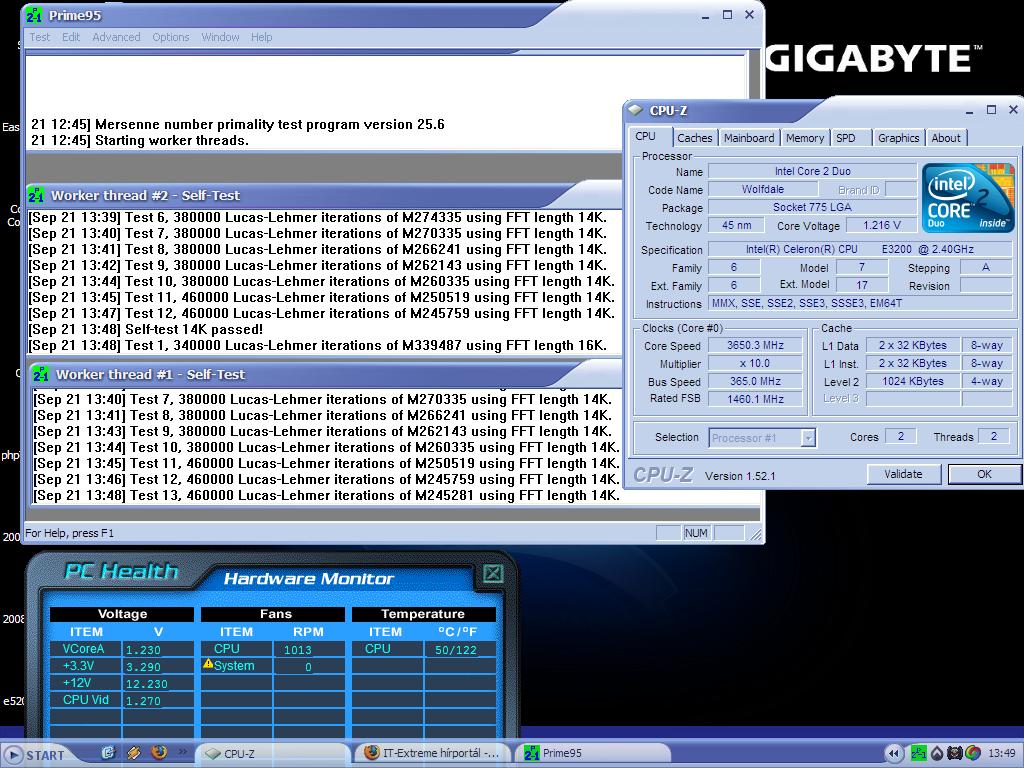Click the dark drop-shaped tray icon
The image size is (1024, 768).
(936, 753)
